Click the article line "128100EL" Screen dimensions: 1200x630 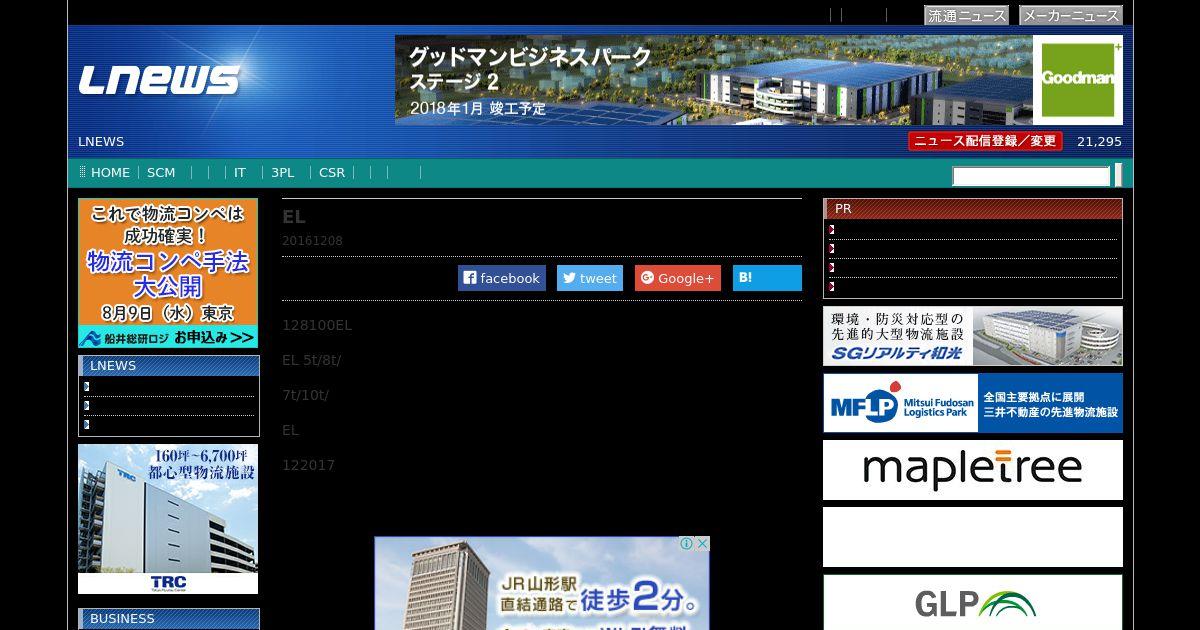click(x=317, y=325)
